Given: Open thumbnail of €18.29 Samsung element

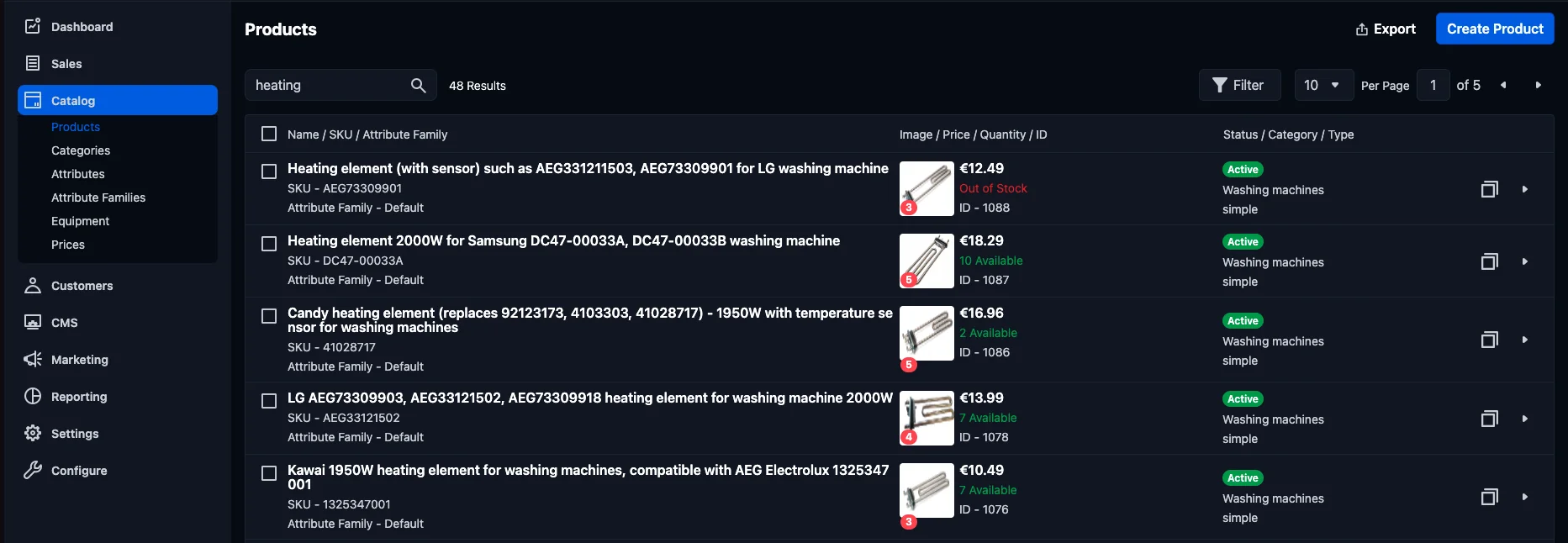Looking at the screenshot, I should pyautogui.click(x=927, y=261).
